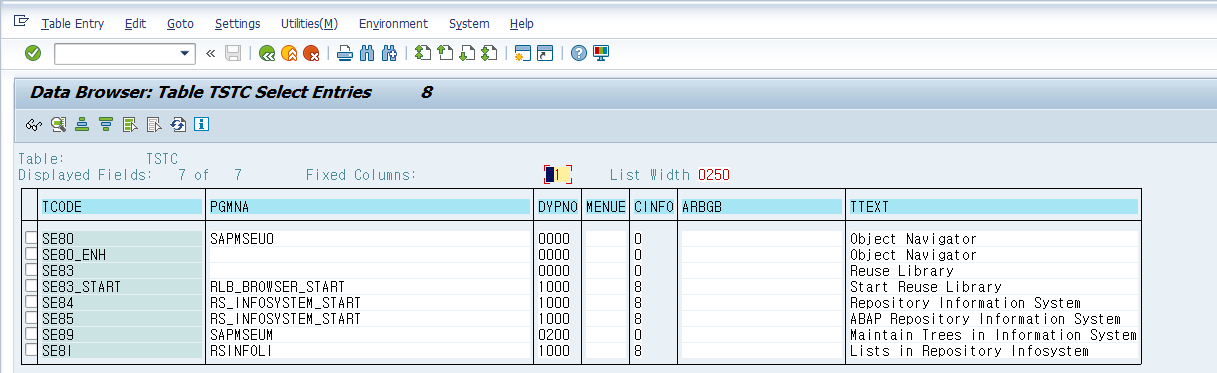This screenshot has width=1217, height=373.
Task: Go to Last Page icon
Action: (x=489, y=53)
